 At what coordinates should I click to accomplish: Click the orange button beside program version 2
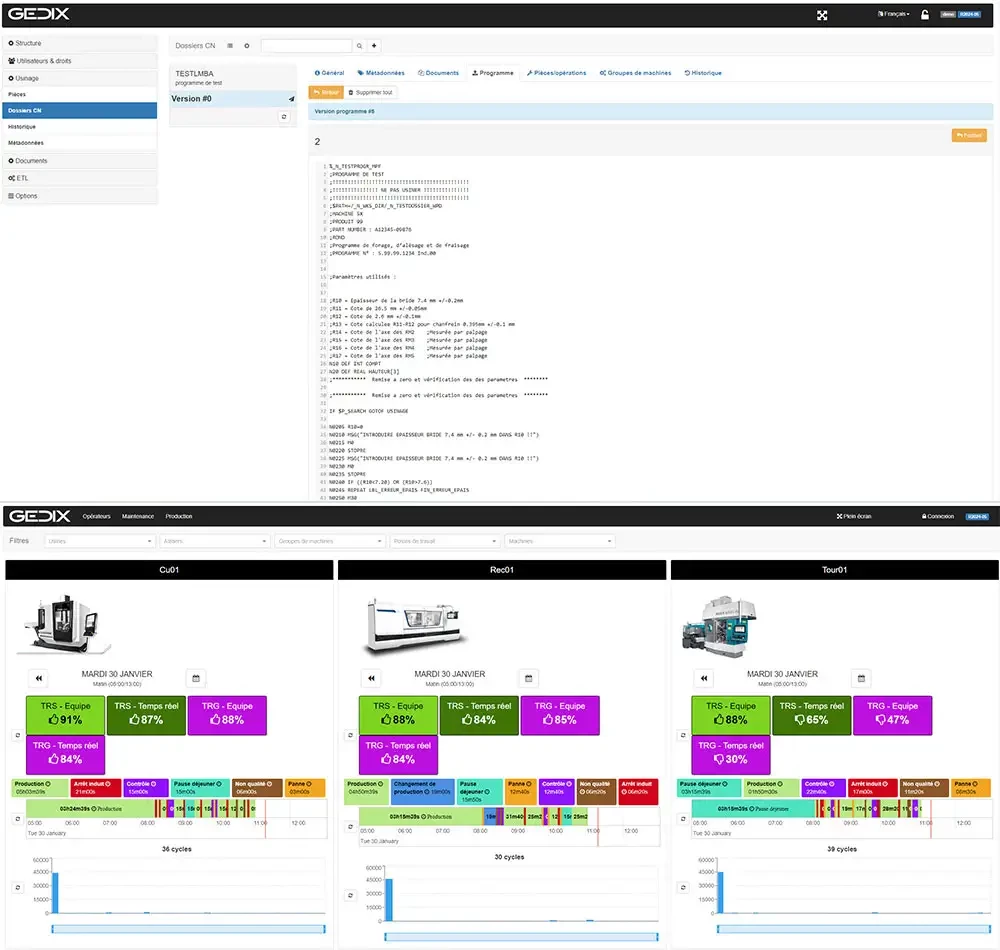[x=969, y=135]
